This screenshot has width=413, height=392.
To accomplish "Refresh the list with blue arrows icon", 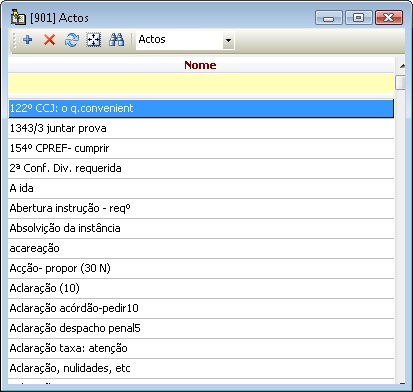I will coord(72,40).
